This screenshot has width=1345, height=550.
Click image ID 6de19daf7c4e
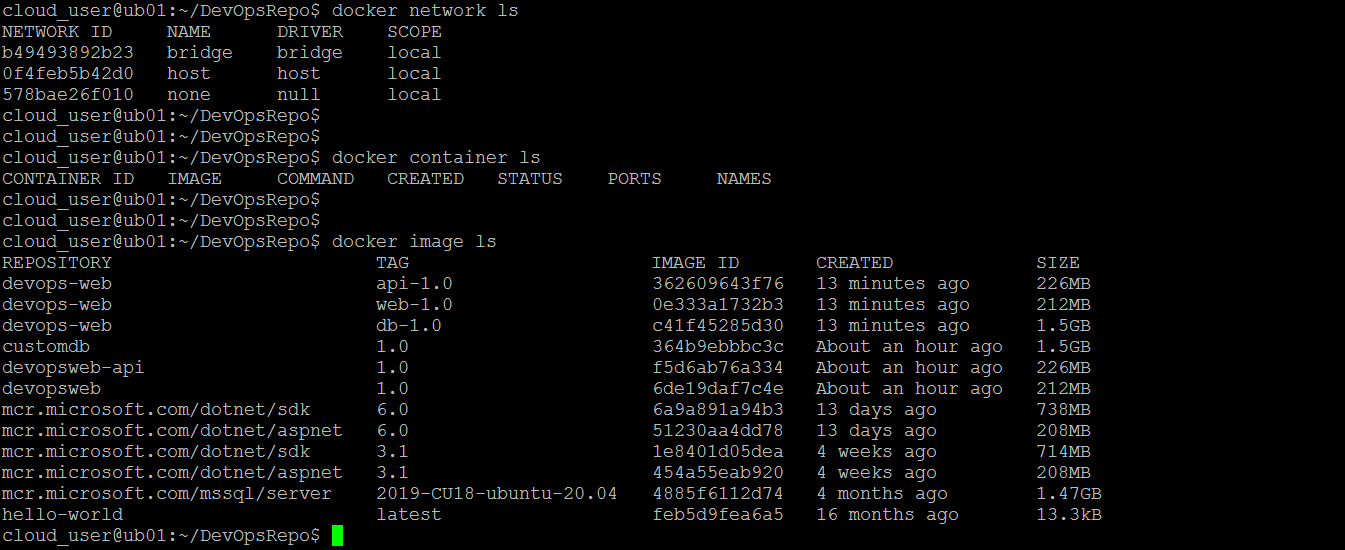[717, 389]
